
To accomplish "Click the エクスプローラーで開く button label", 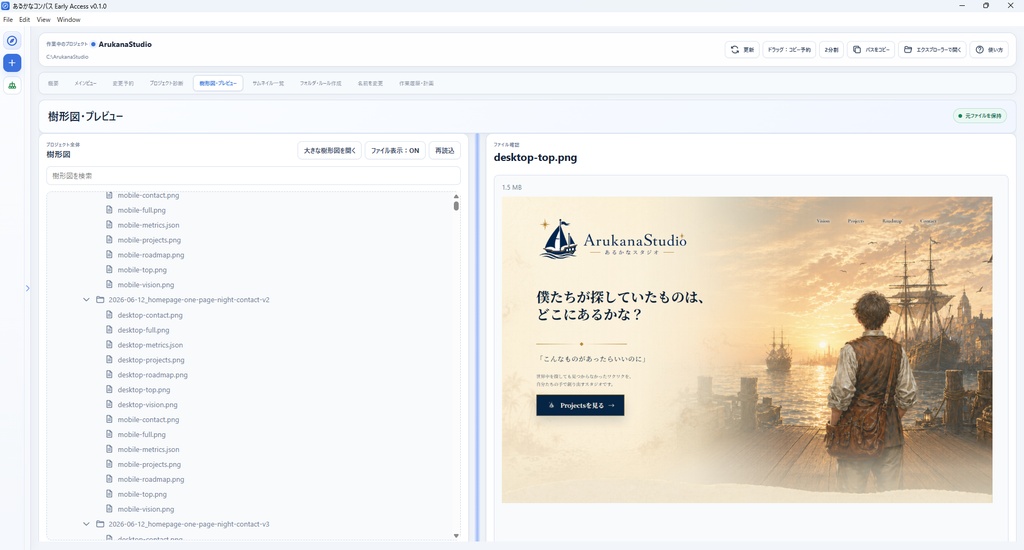I will (938, 50).
